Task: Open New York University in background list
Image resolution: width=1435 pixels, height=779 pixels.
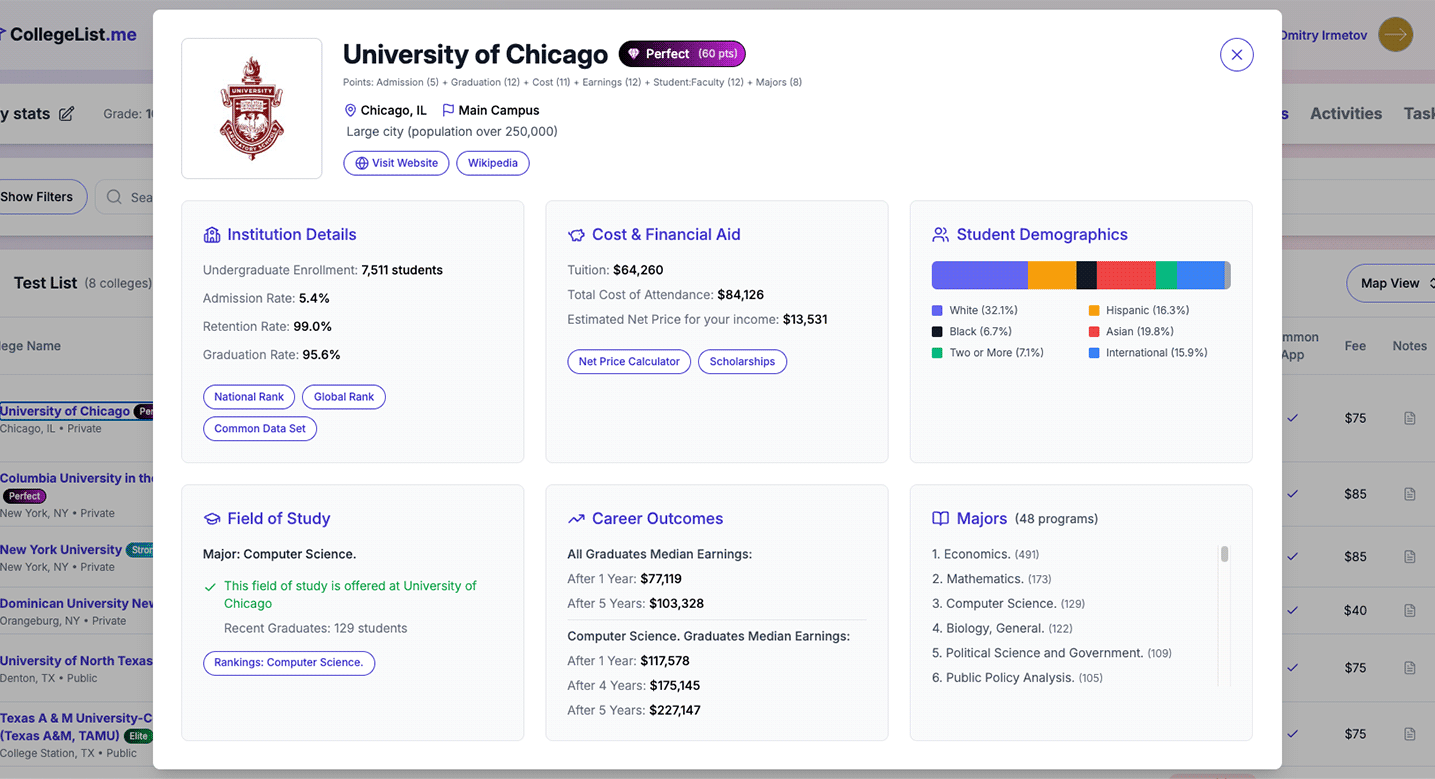Action: 61,550
